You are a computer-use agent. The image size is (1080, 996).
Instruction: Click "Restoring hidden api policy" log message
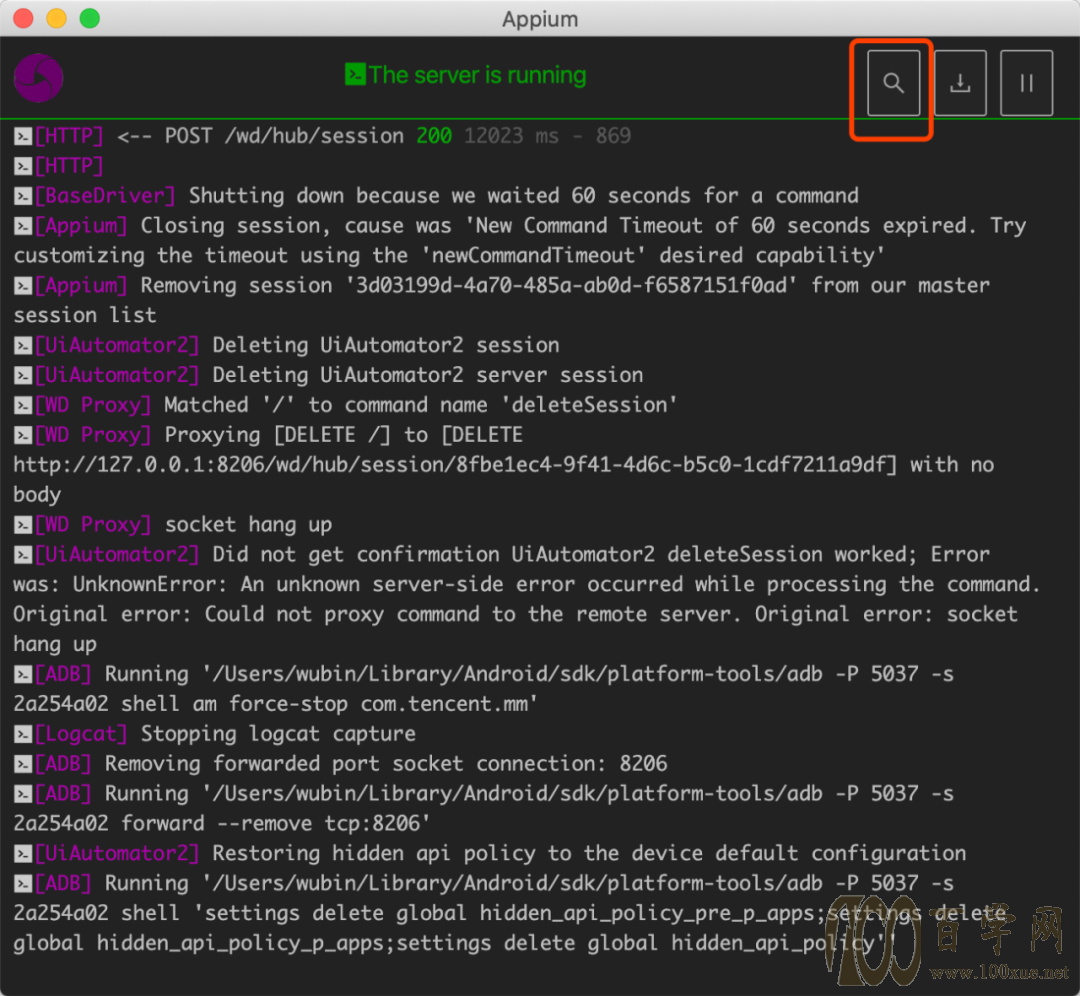point(589,853)
